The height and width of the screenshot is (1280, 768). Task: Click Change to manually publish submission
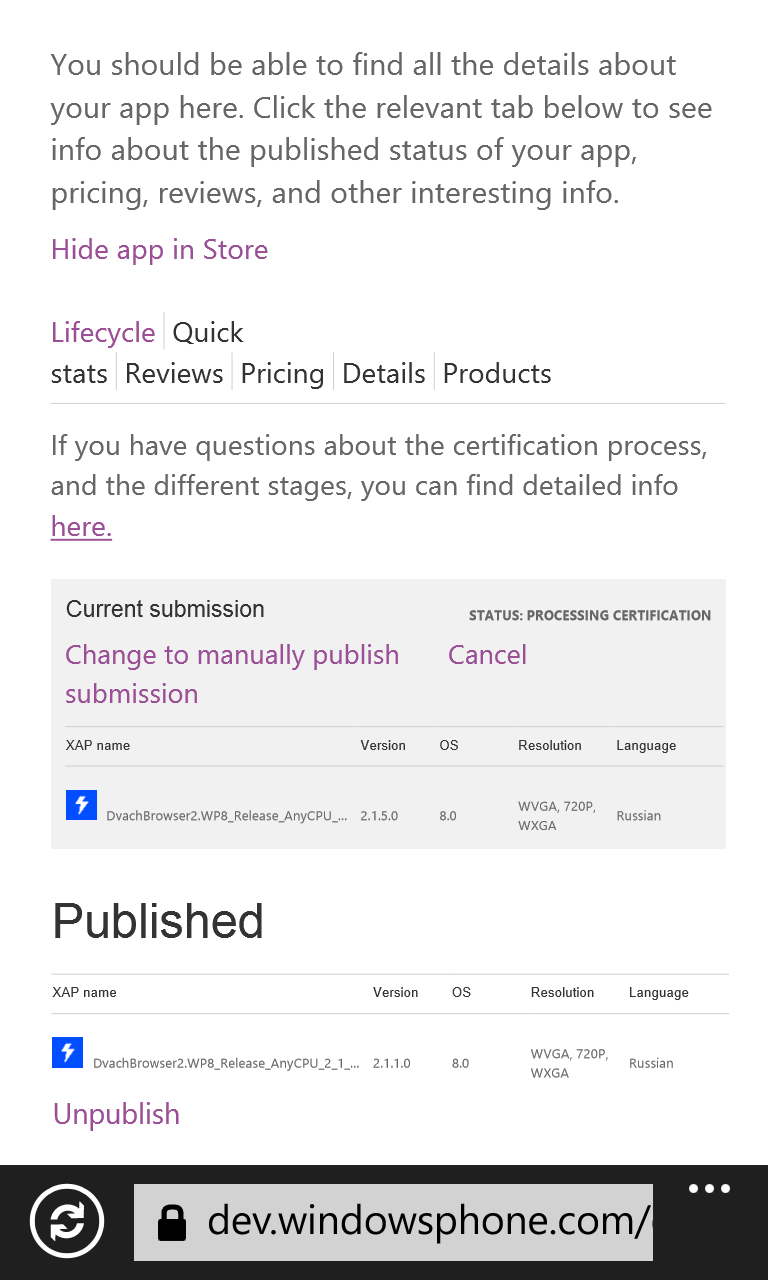(232, 674)
